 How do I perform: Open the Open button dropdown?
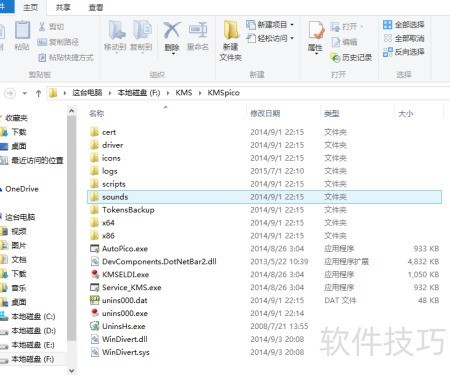coord(362,26)
